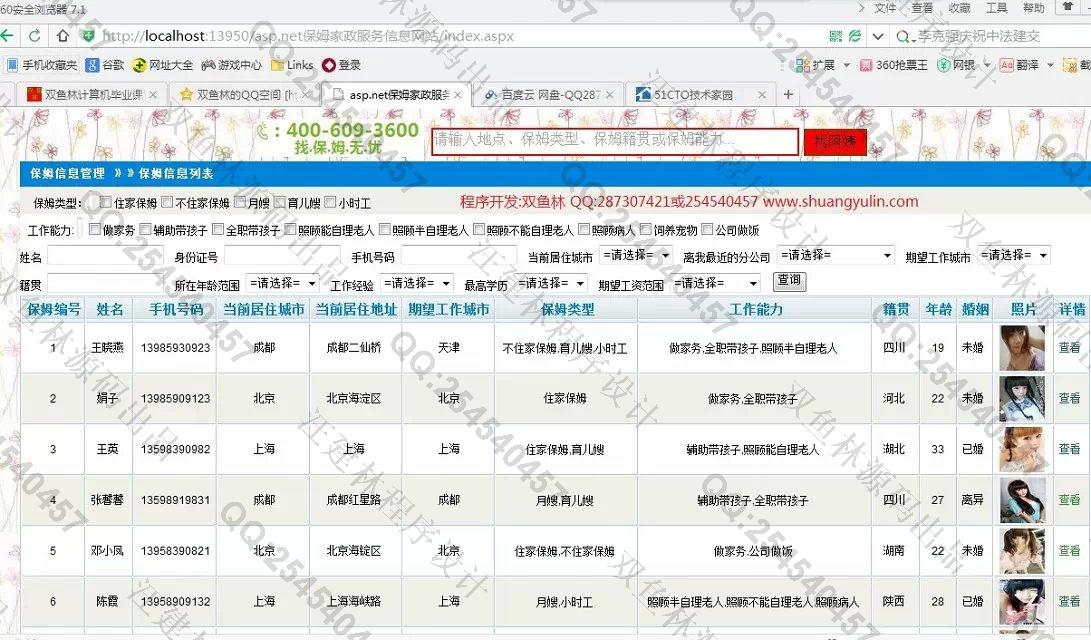Click the browser back arrow

point(6,35)
